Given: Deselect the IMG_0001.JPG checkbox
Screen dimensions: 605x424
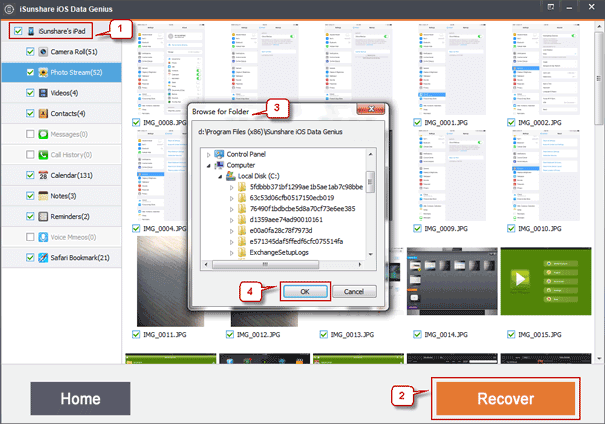Looking at the screenshot, I should [417, 122].
